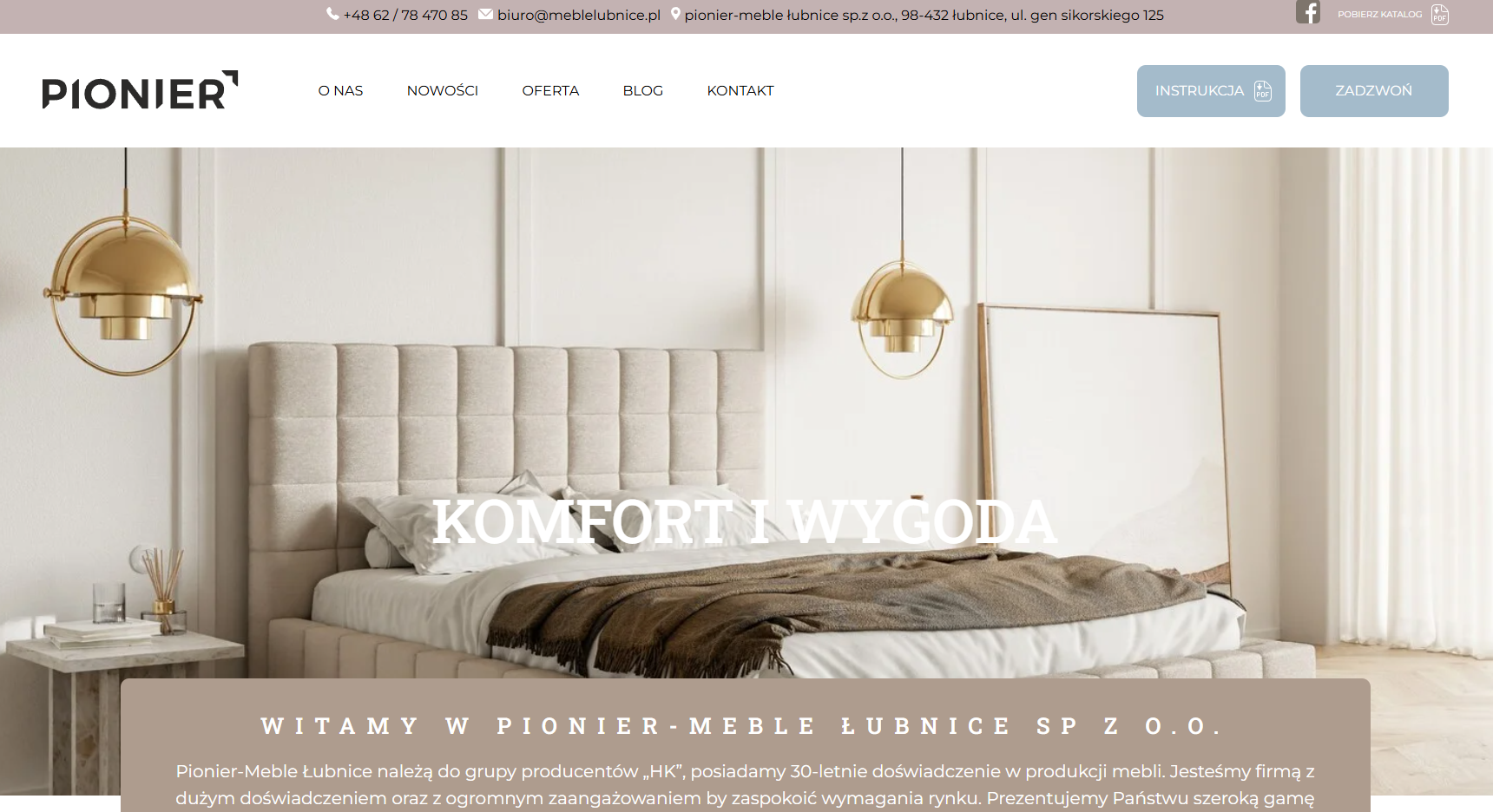Viewport: 1493px width, 812px height.
Task: Click the Pobierz Katalog link
Action: (x=1379, y=15)
